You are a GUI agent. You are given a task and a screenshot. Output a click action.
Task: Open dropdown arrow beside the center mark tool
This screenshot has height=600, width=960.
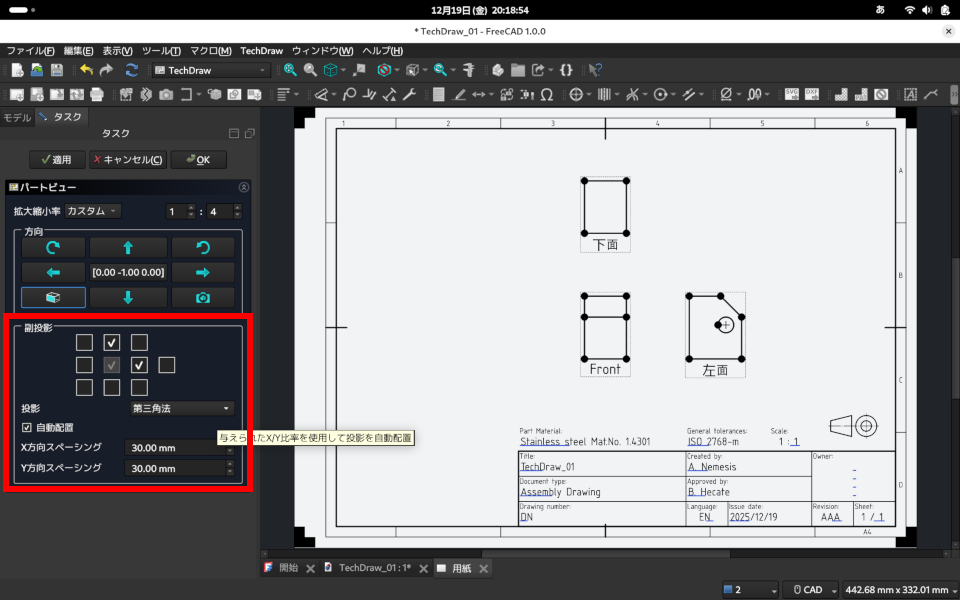(x=589, y=95)
